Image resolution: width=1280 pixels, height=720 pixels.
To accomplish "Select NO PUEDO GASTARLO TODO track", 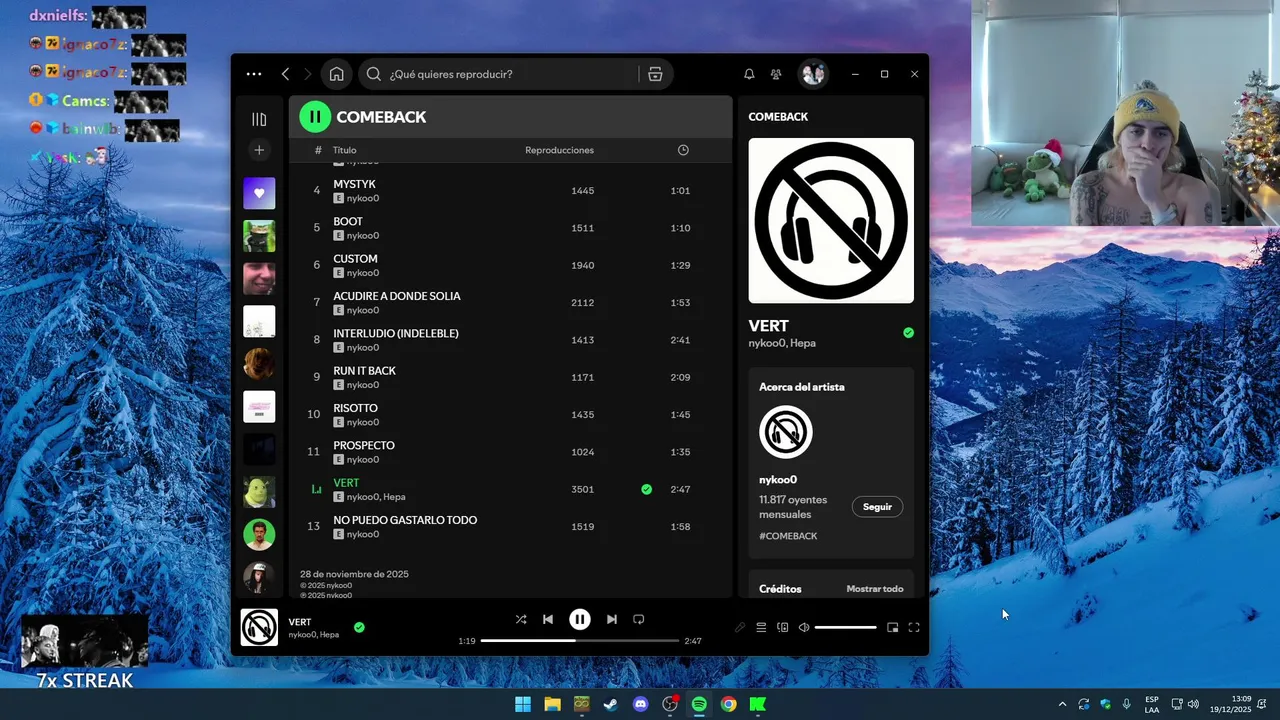I will [510, 526].
